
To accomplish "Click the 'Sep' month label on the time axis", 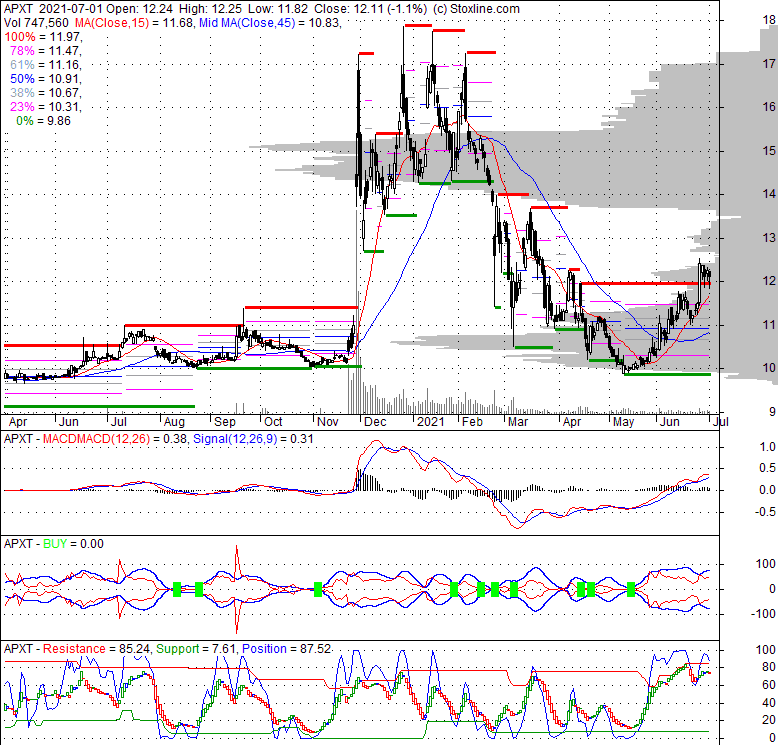I will click(x=225, y=422).
